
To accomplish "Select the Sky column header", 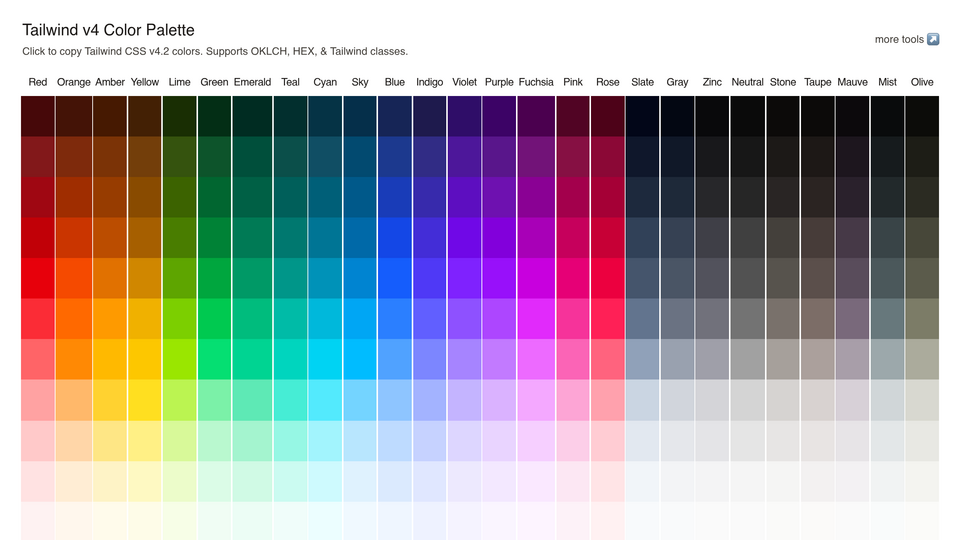I will point(360,82).
